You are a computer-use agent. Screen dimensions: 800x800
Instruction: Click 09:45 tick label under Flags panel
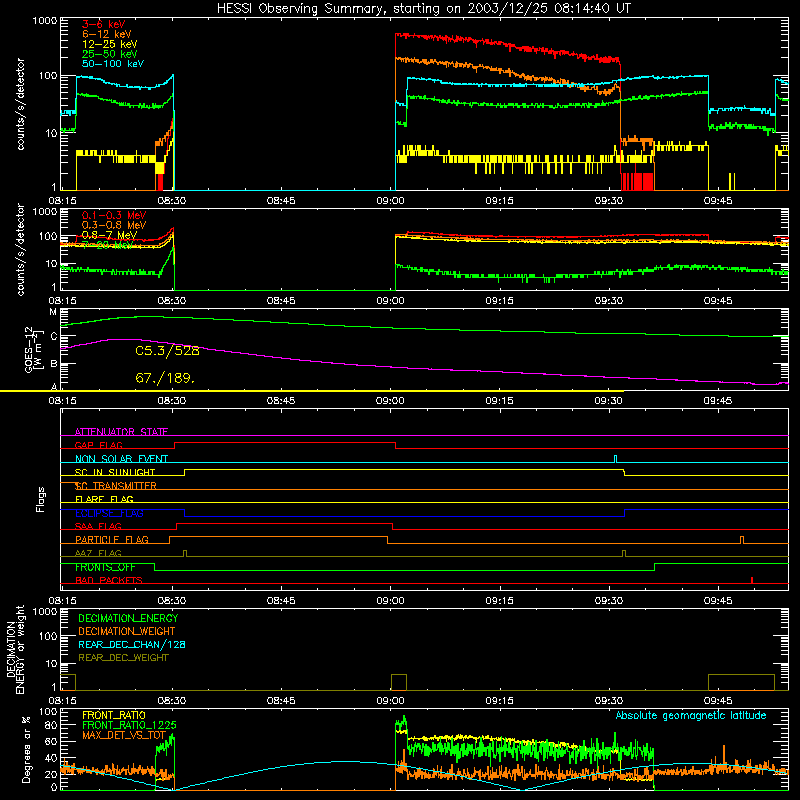click(x=718, y=601)
